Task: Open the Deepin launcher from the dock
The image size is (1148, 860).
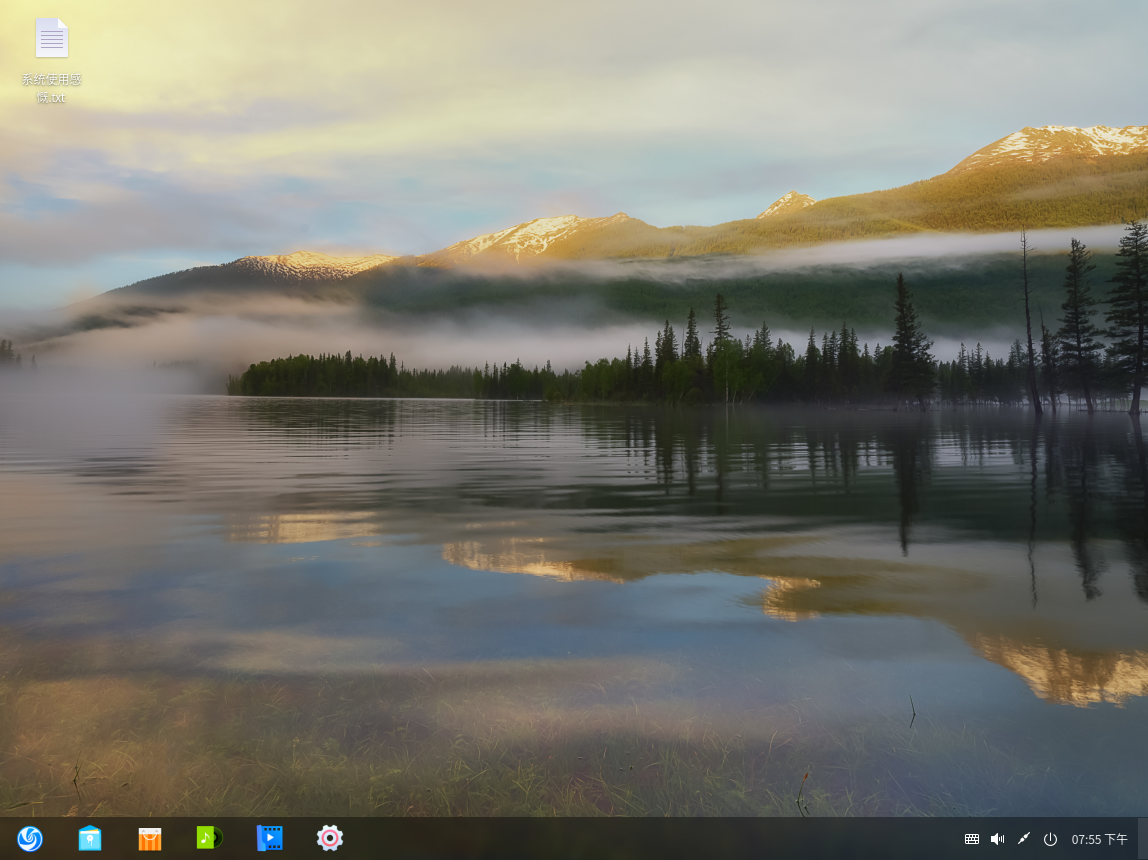Action: click(30, 838)
